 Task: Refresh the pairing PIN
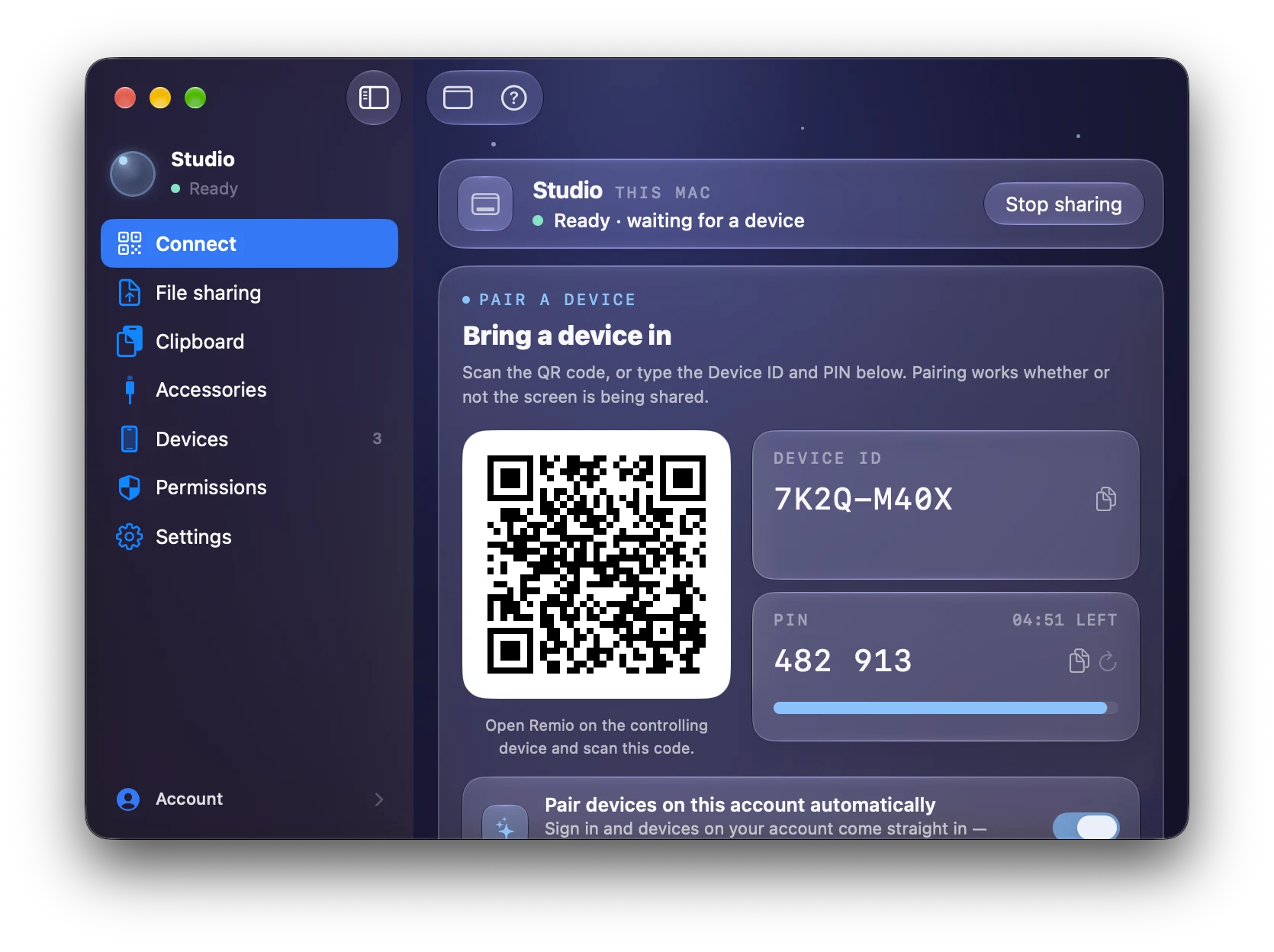1108,661
